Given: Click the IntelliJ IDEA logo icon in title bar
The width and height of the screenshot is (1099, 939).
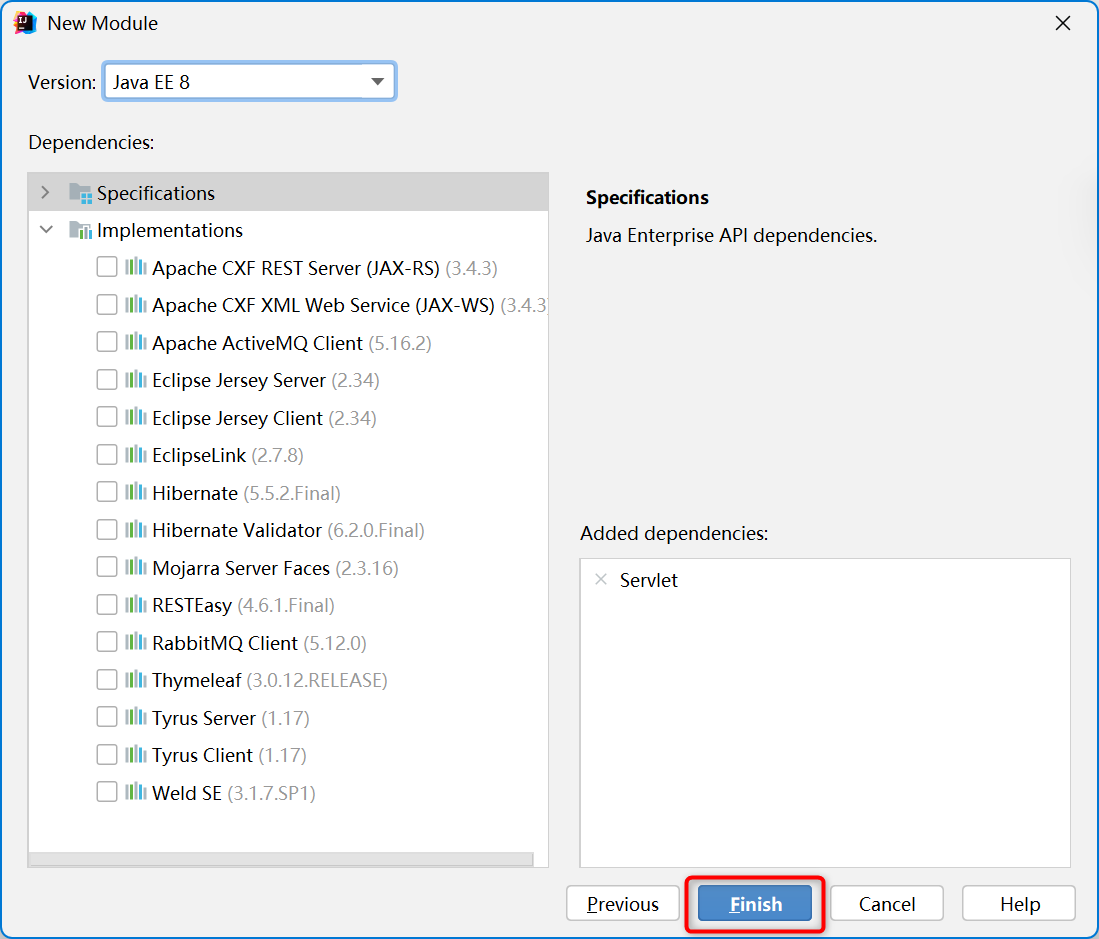Looking at the screenshot, I should click(x=25, y=22).
